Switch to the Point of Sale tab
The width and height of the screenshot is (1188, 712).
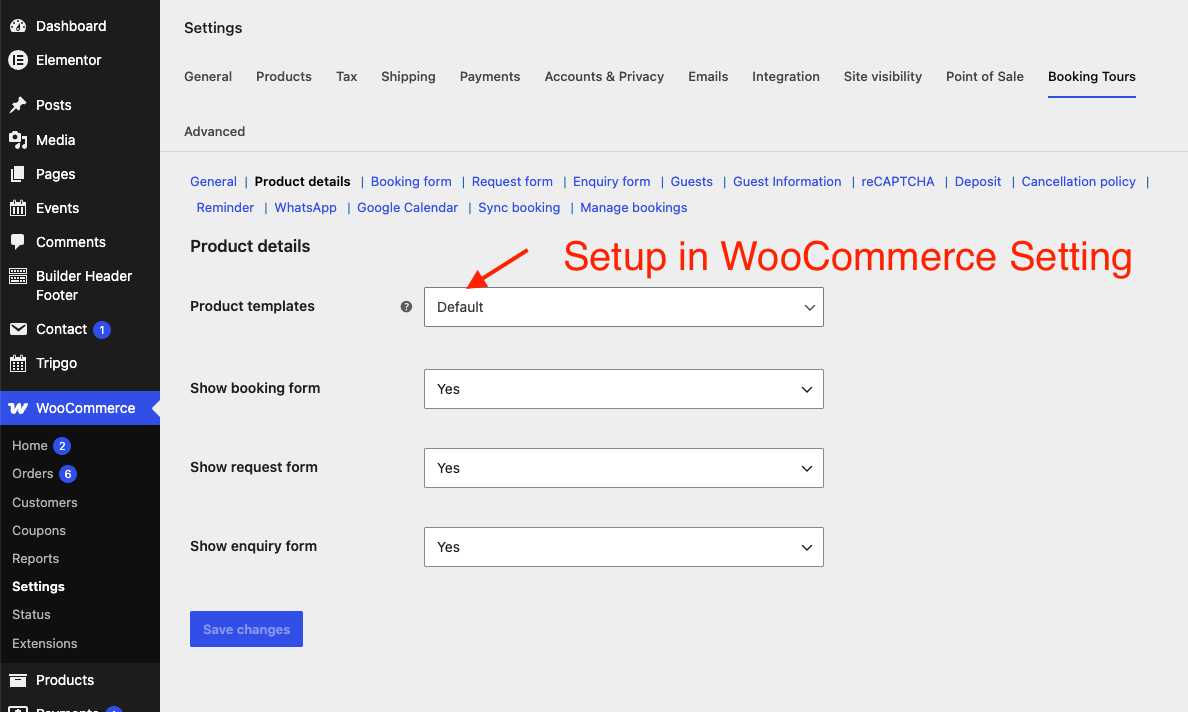[984, 77]
